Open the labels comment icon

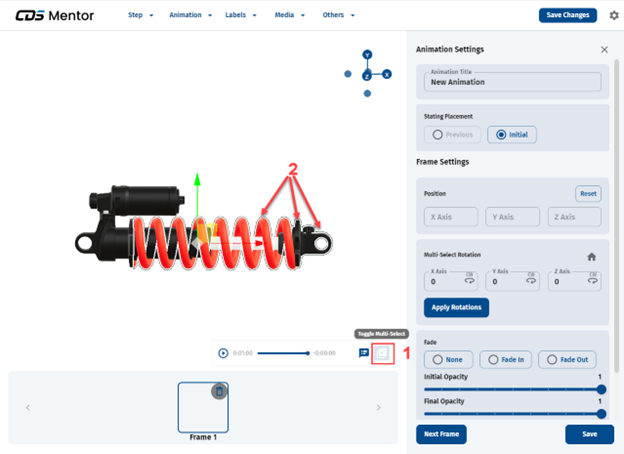(x=364, y=353)
